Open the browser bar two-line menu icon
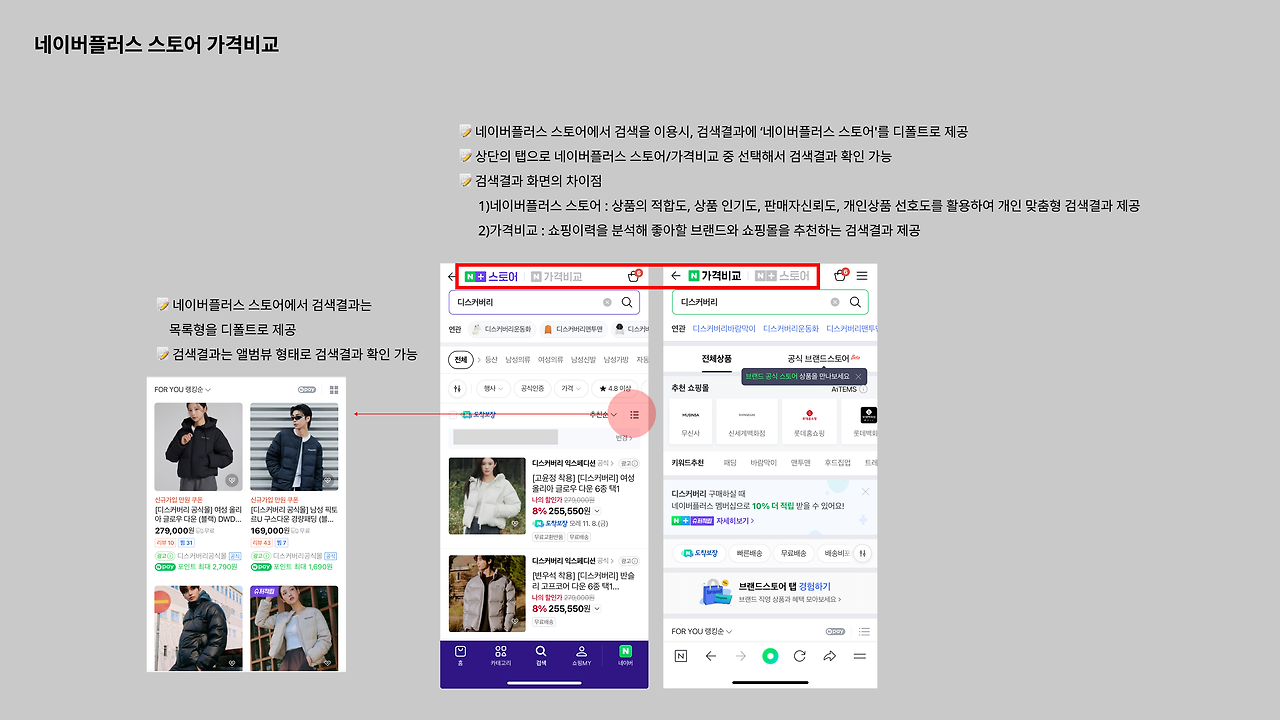Image resolution: width=1280 pixels, height=720 pixels. click(x=859, y=656)
